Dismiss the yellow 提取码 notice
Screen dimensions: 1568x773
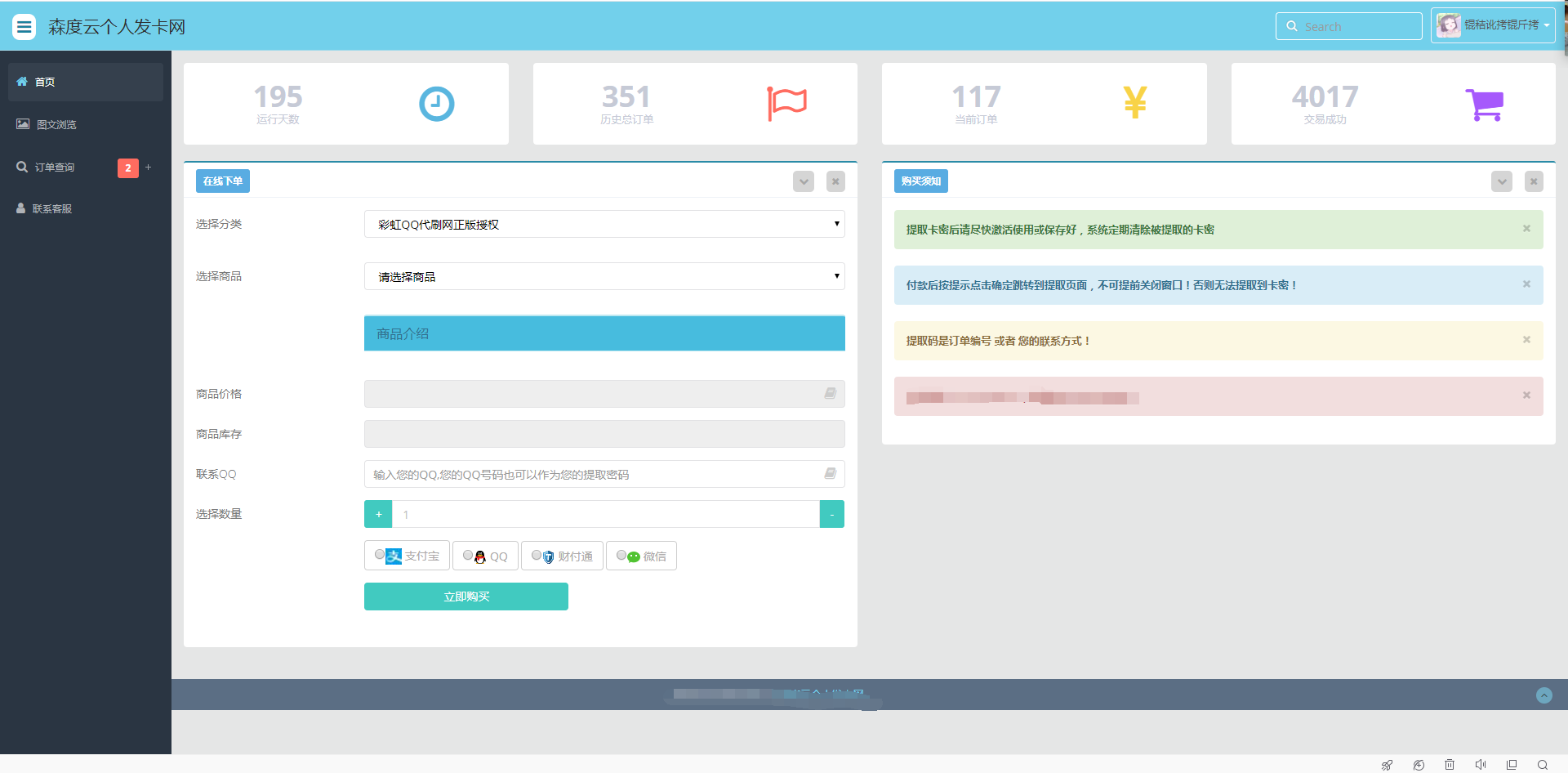[1526, 340]
